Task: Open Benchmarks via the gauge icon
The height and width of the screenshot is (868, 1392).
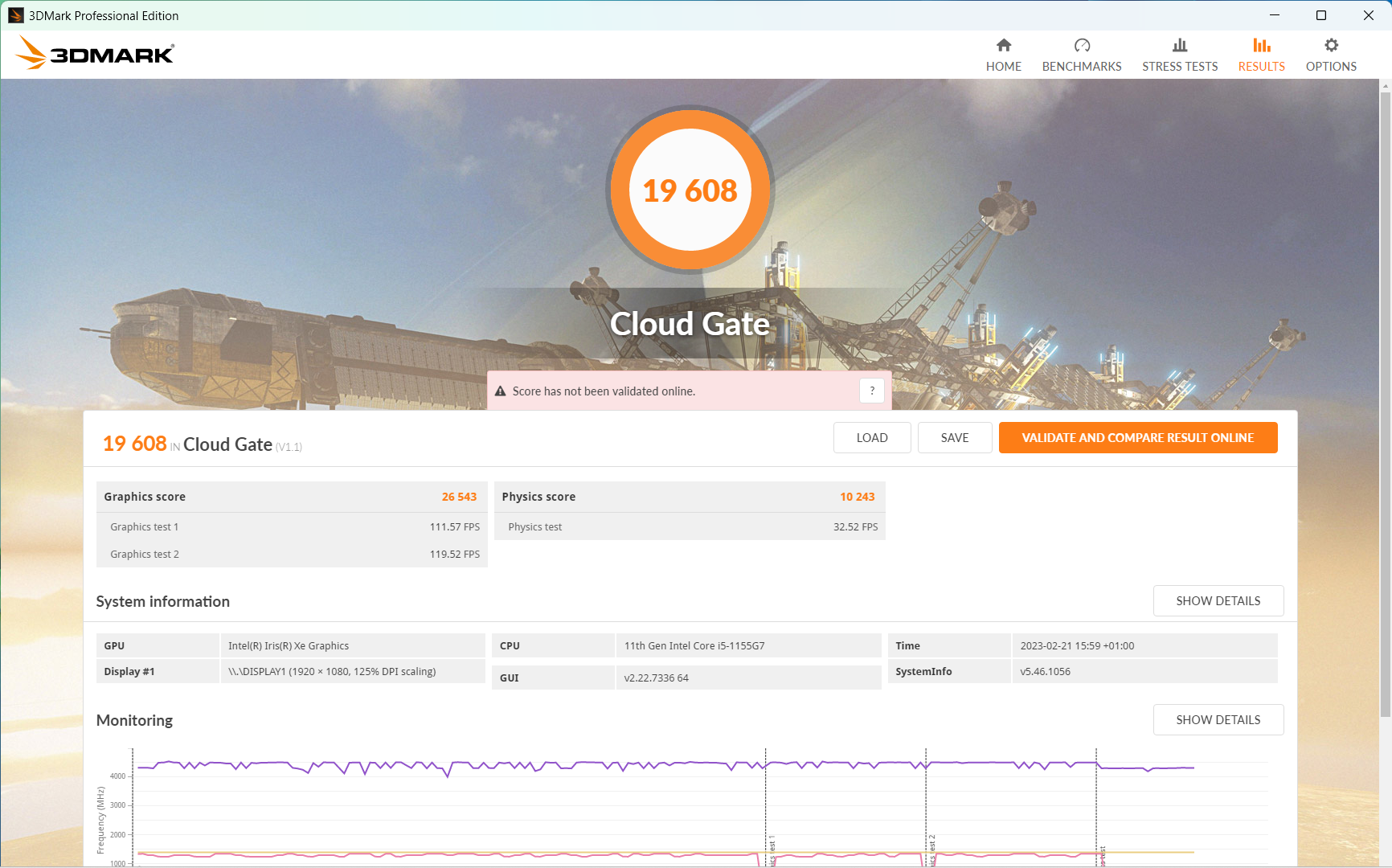Action: pos(1082,46)
